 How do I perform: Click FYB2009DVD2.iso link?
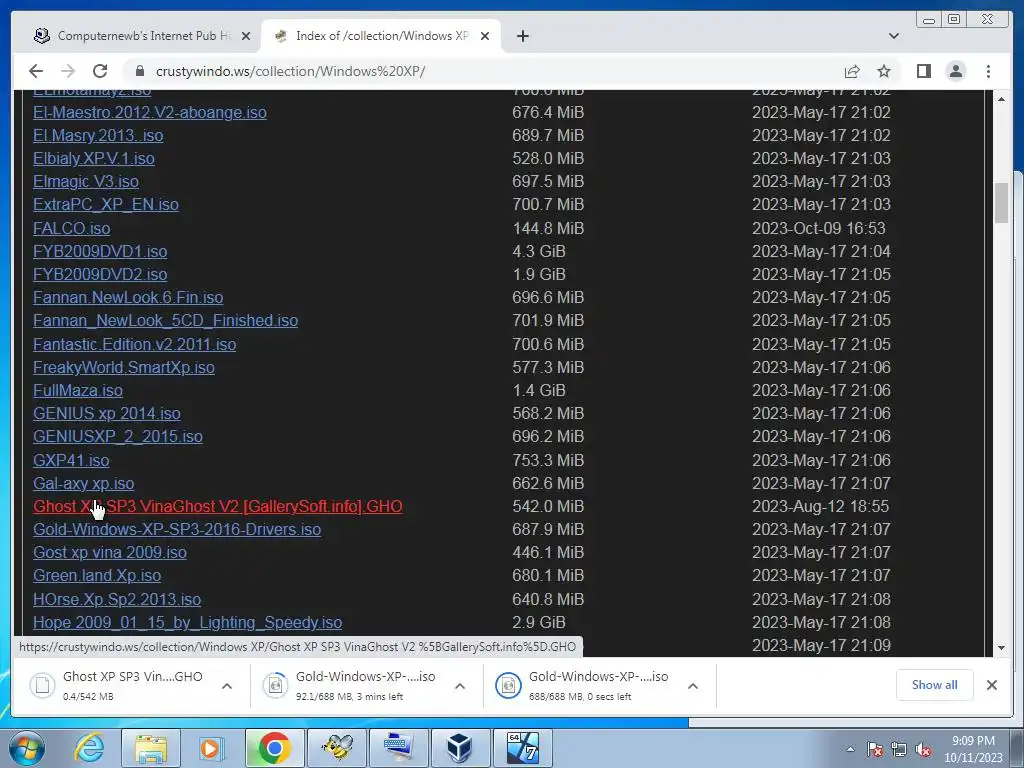(100, 274)
